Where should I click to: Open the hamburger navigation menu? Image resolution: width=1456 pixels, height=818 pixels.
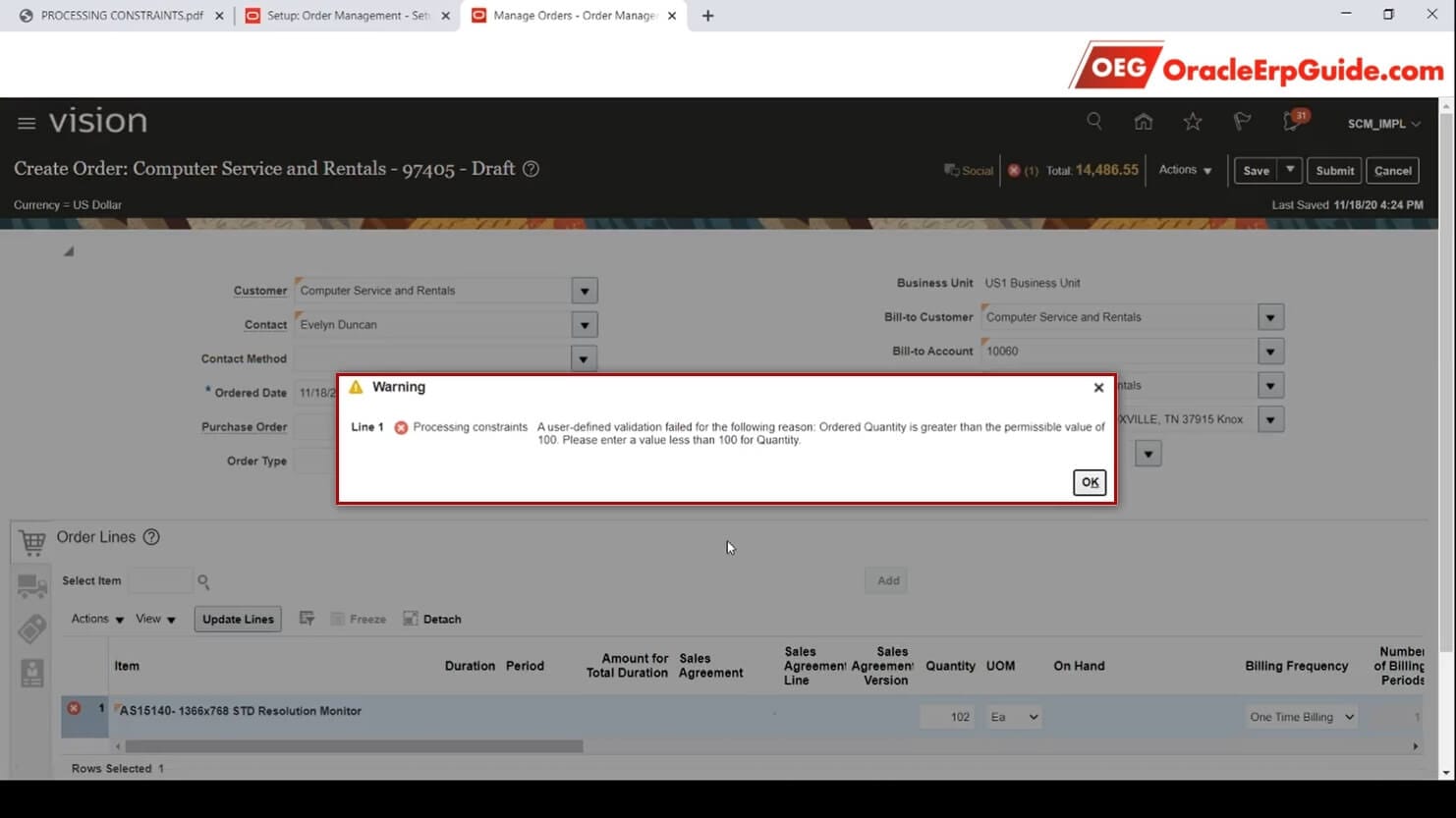pos(27,123)
